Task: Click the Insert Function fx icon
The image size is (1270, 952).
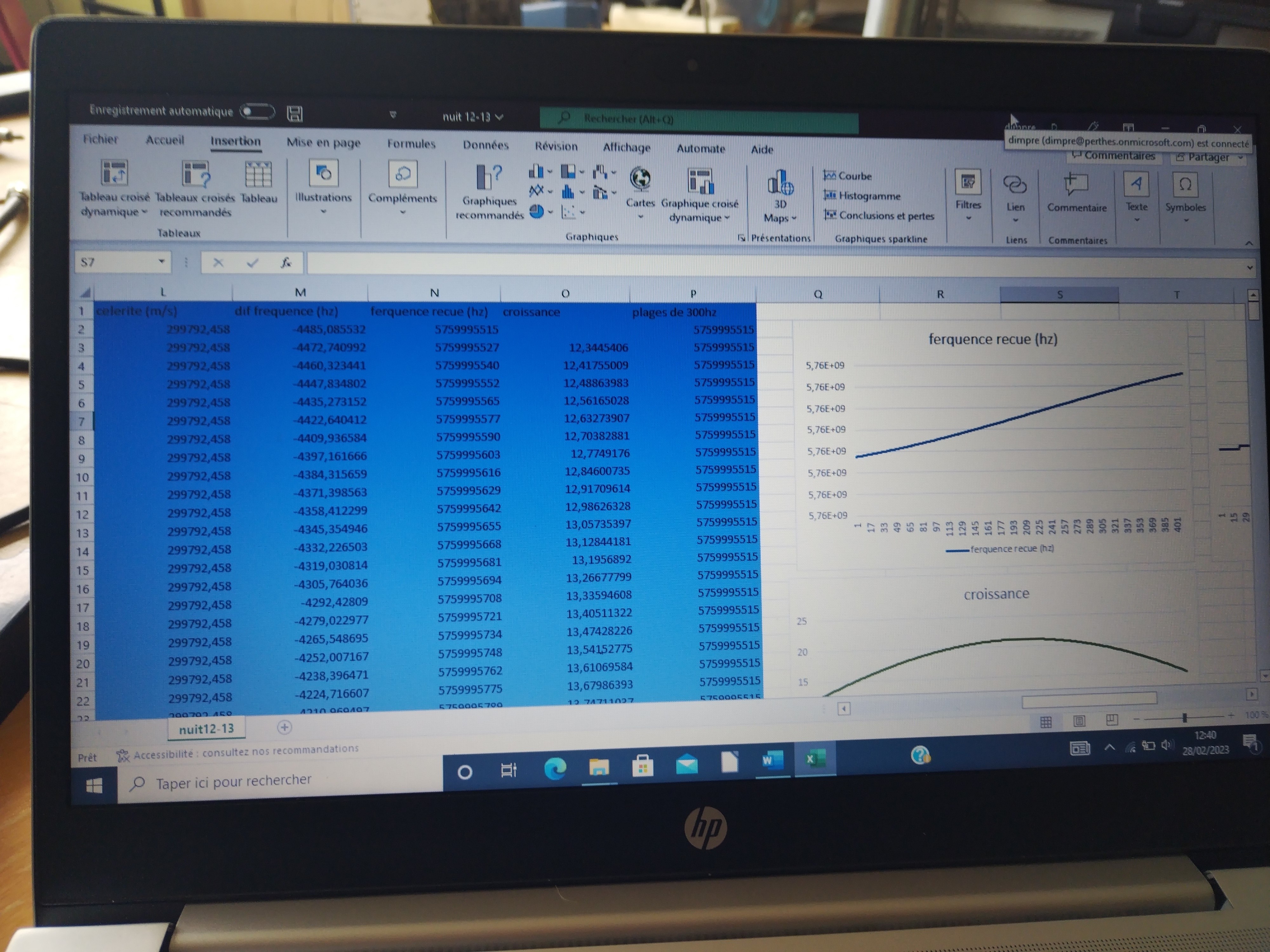Action: click(285, 263)
